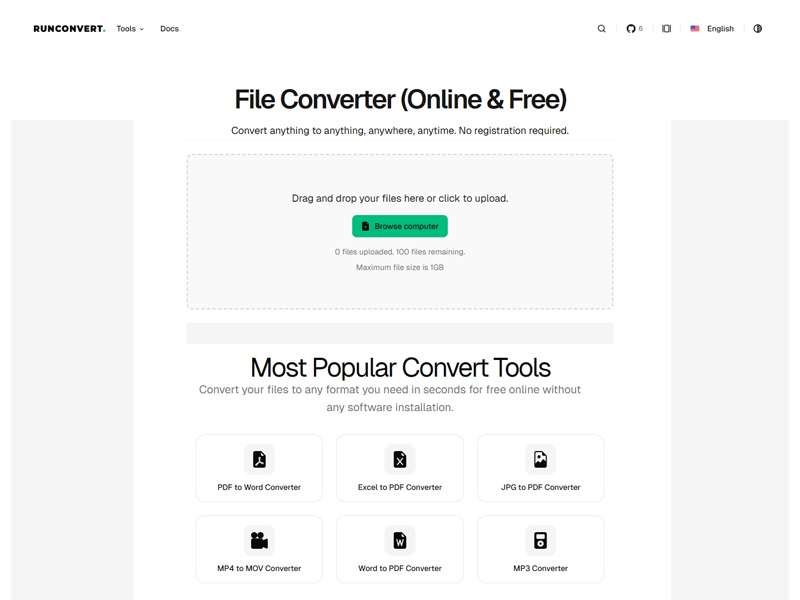Open the search magnifier icon
The height and width of the screenshot is (600, 800).
tap(601, 28)
